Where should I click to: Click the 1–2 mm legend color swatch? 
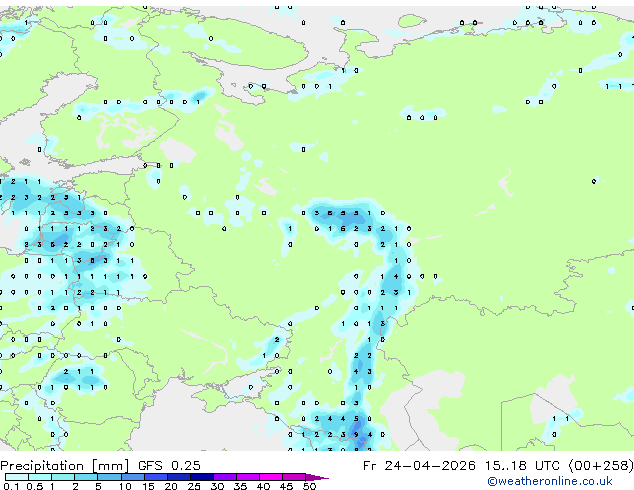point(63,477)
